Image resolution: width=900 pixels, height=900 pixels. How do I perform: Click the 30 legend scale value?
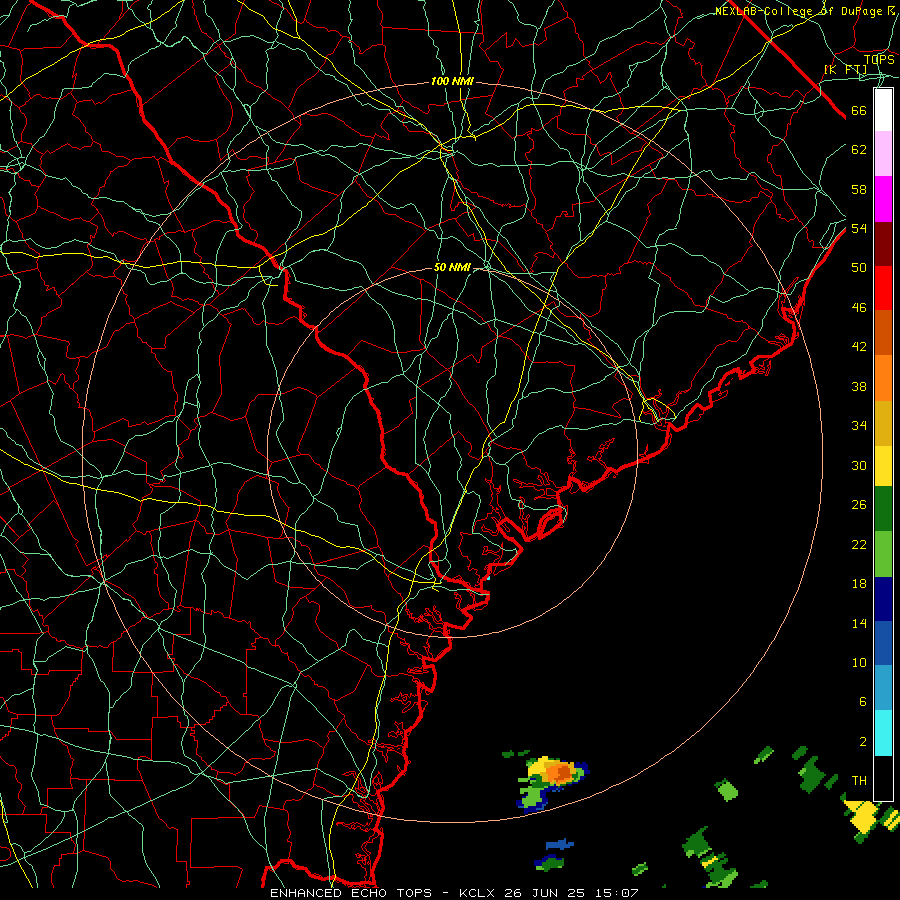[859, 465]
